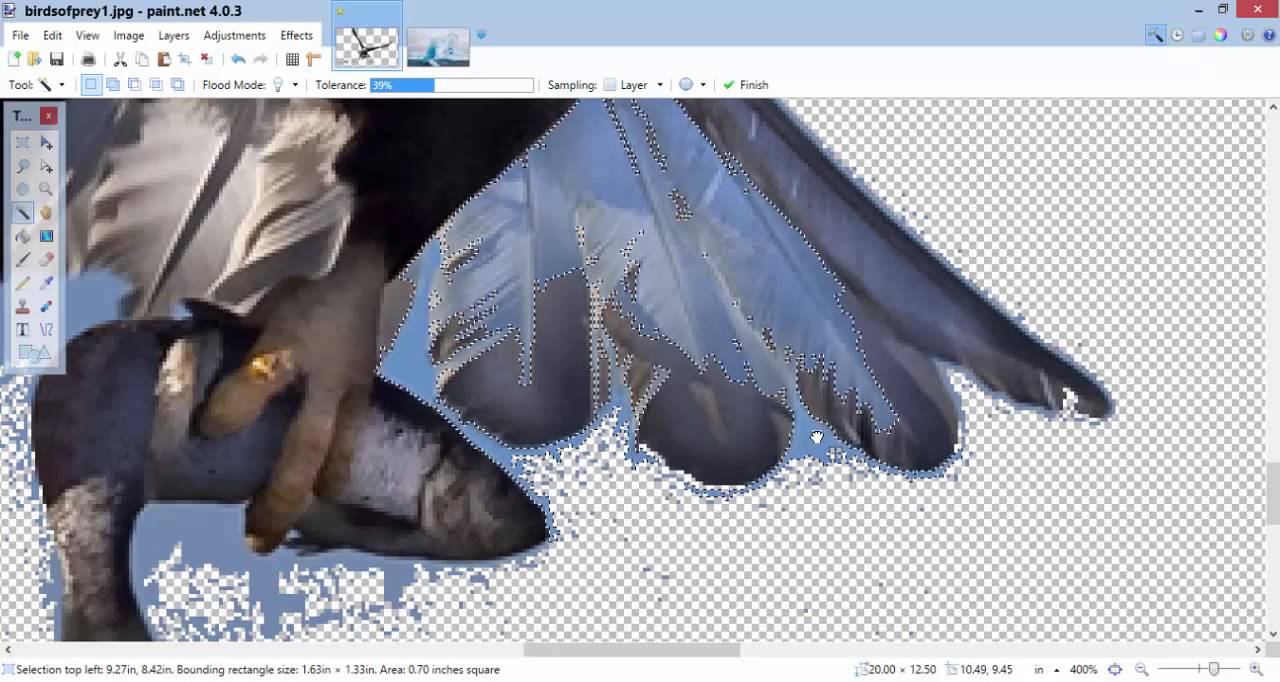Click the New image icon
Viewport: 1280px width, 682px height.
(14, 60)
